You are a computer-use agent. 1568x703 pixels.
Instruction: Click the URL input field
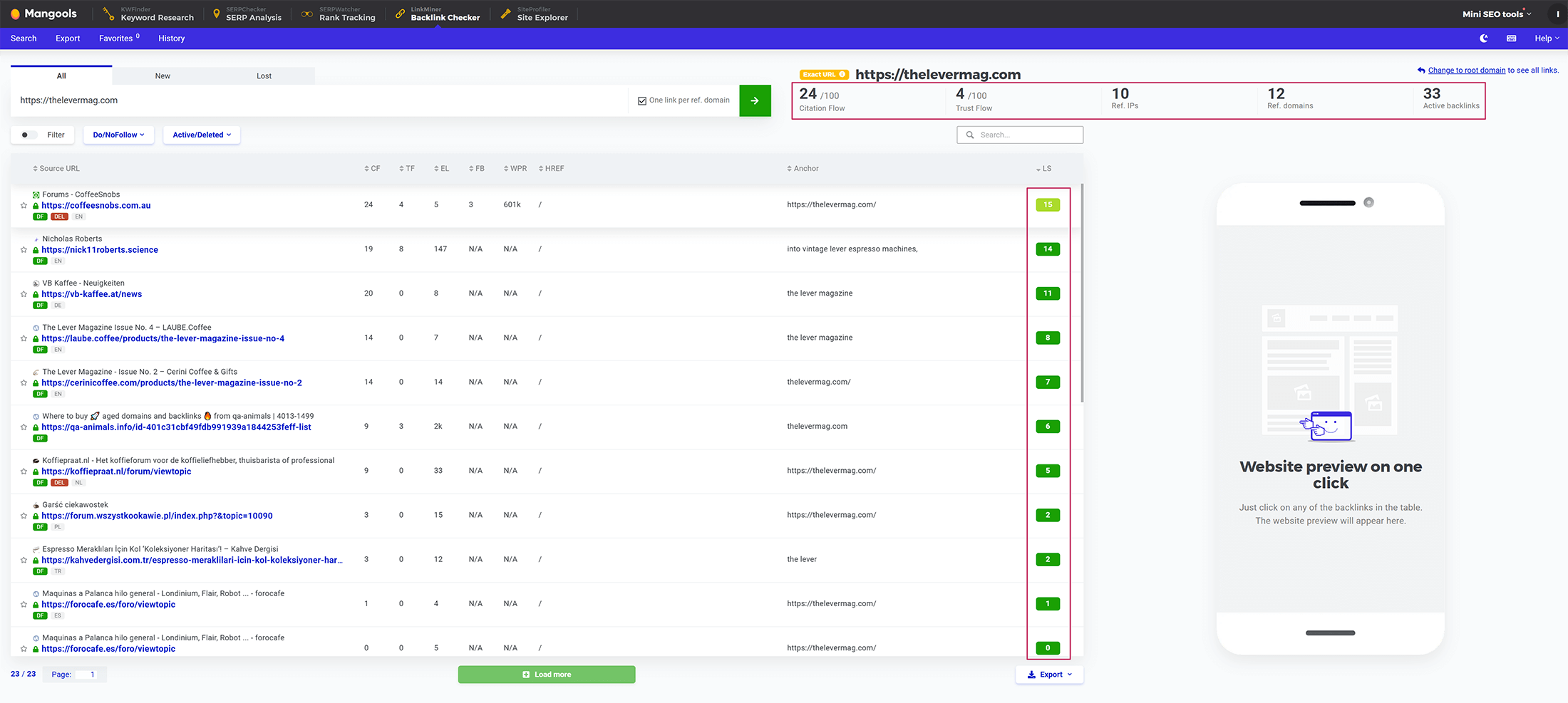pos(319,100)
